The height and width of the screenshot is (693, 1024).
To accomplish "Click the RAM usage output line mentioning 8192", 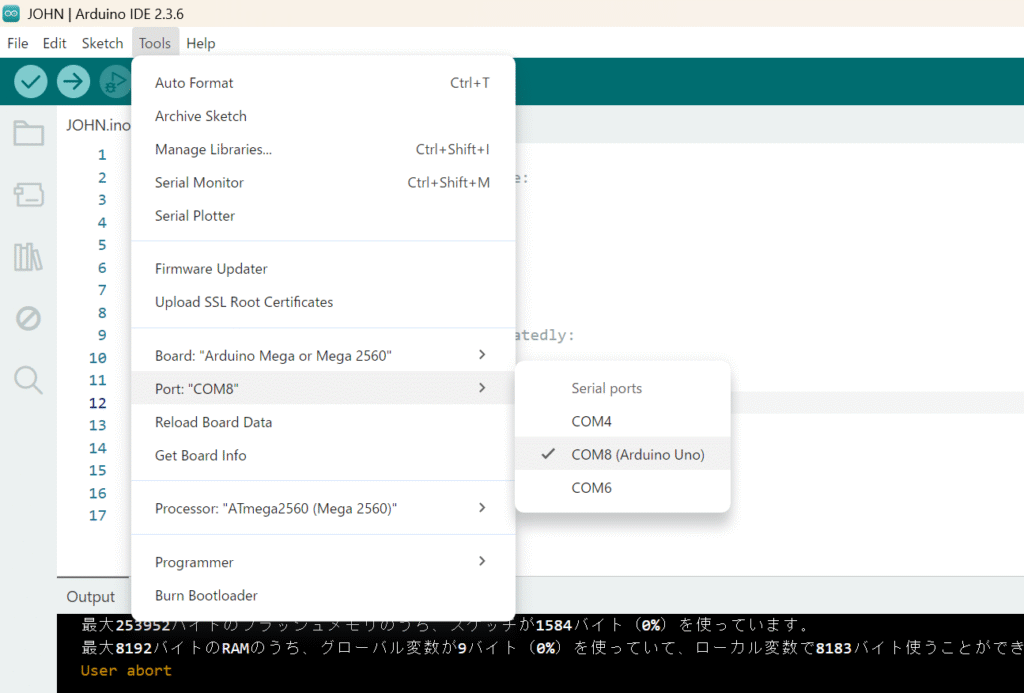I will point(552,648).
